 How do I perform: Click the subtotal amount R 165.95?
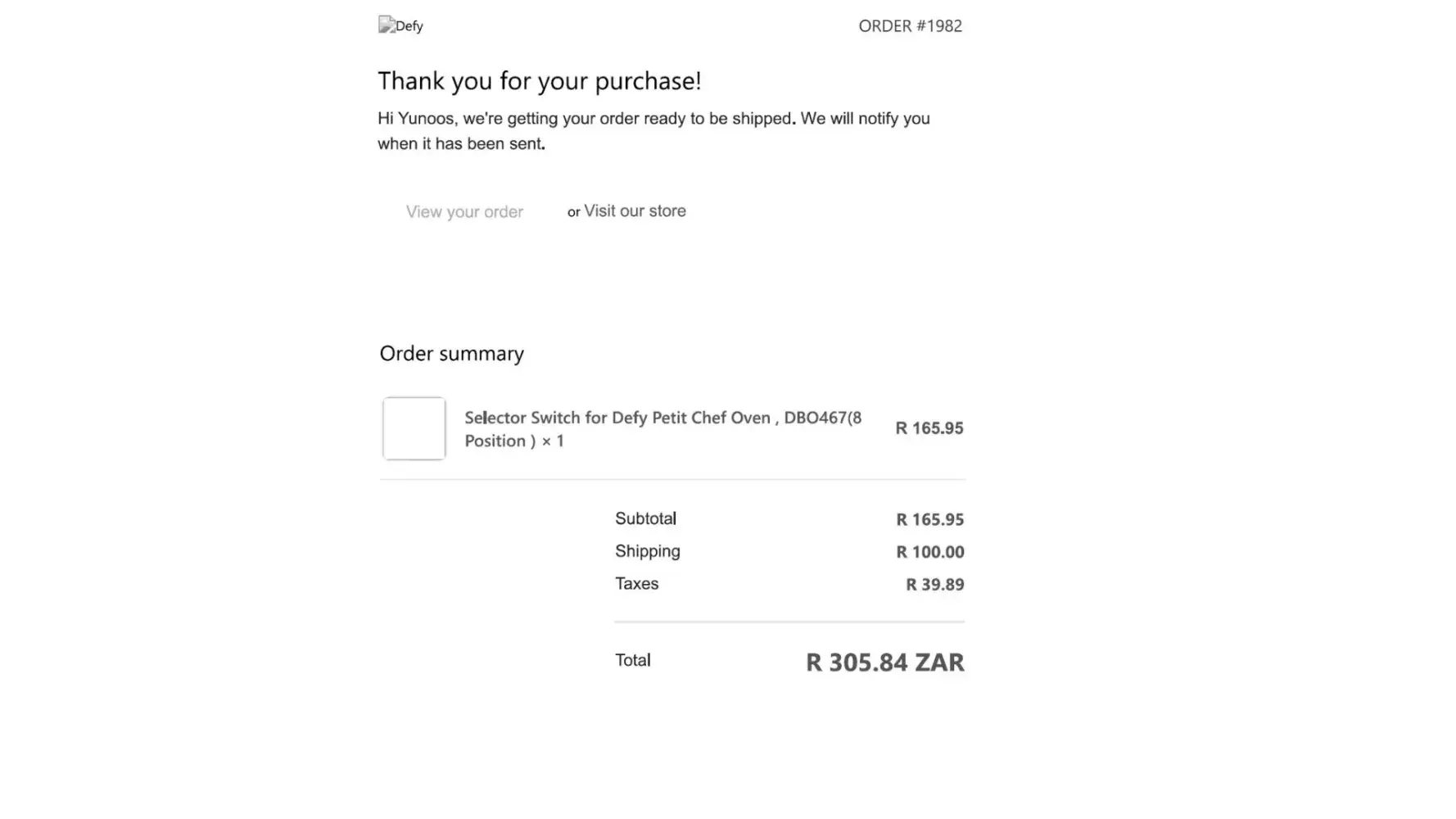tap(929, 519)
